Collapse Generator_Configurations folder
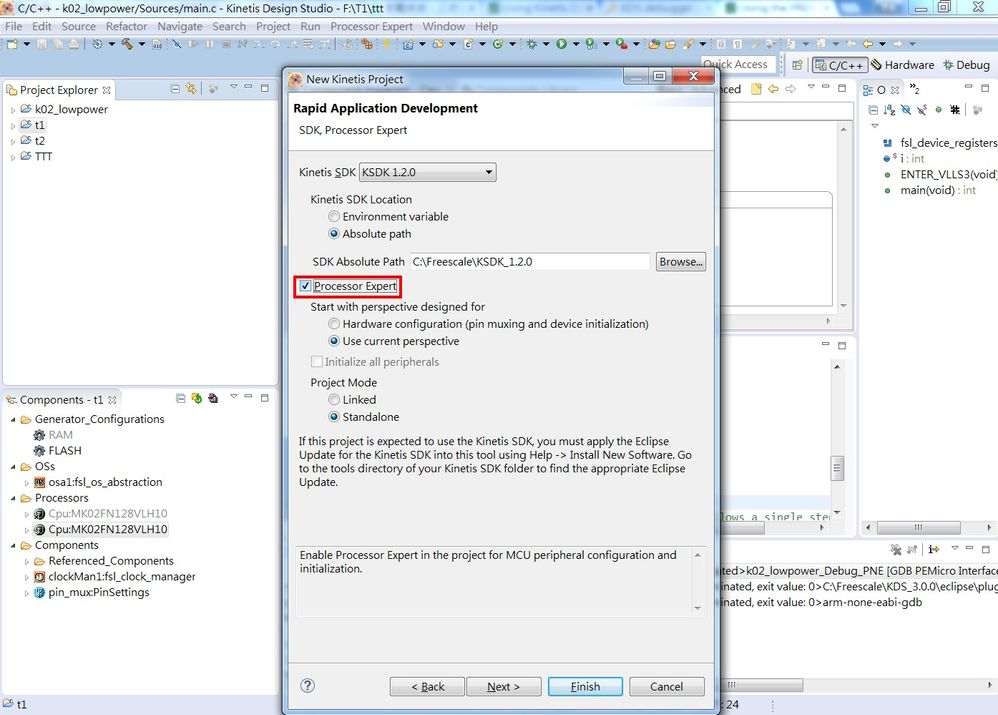 coord(13,419)
